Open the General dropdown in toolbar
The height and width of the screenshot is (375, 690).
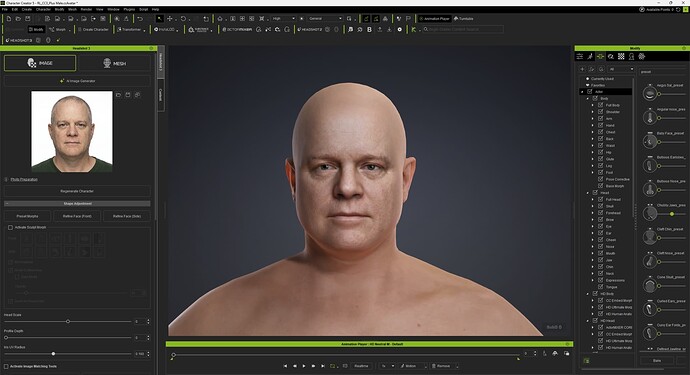[x=325, y=19]
